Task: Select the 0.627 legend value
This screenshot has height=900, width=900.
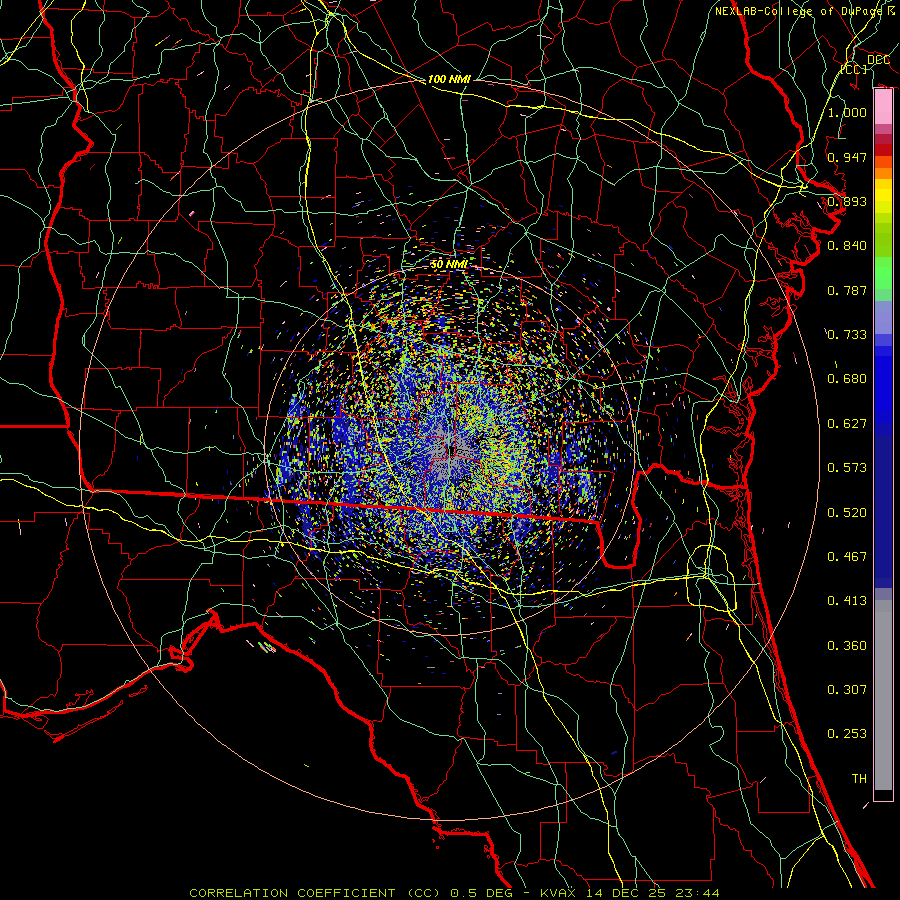Action: click(x=847, y=424)
